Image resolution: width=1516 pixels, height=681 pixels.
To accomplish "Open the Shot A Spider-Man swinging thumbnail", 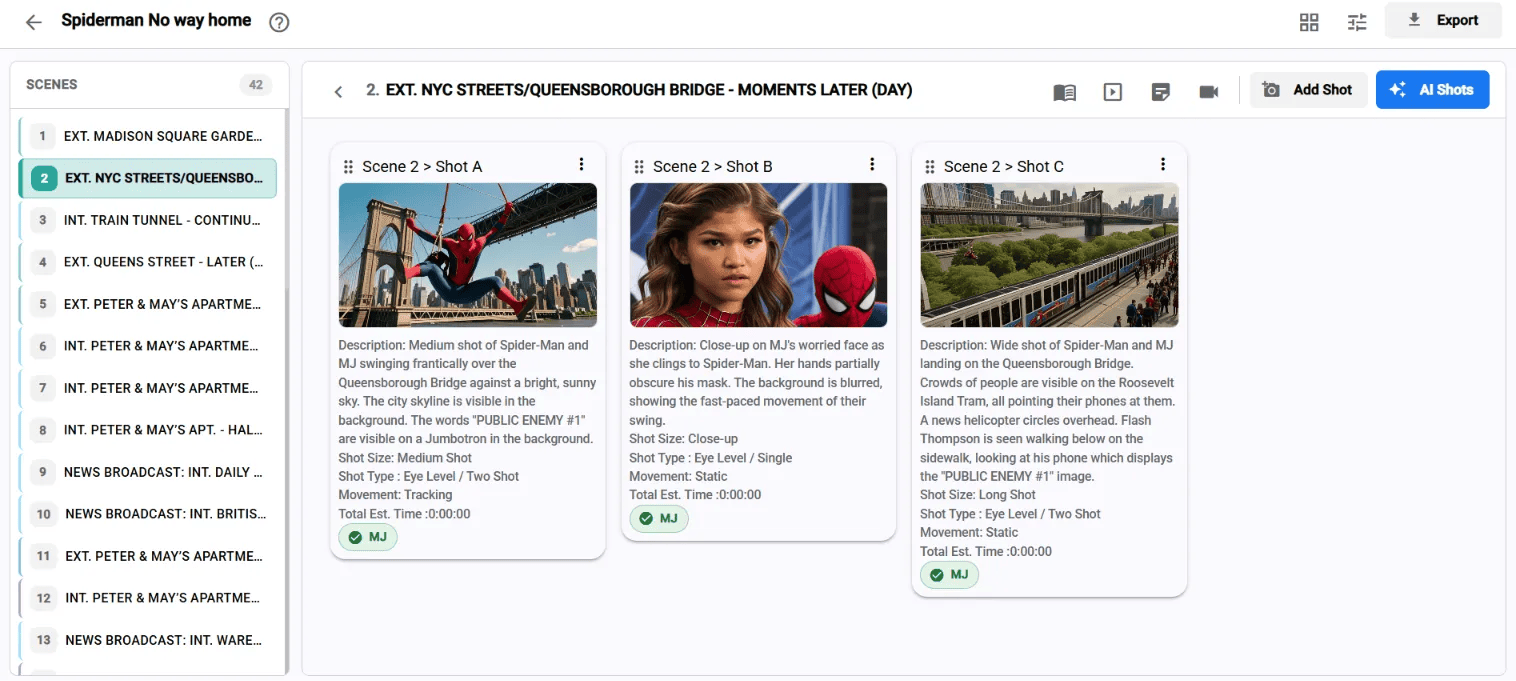I will (468, 255).
